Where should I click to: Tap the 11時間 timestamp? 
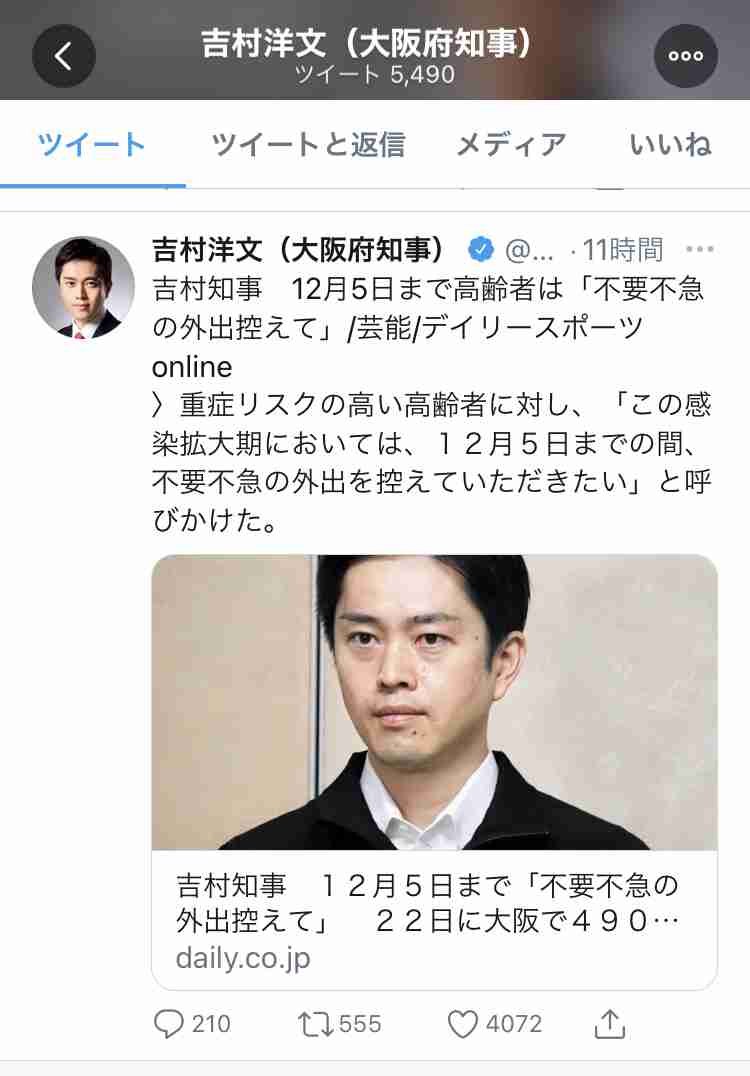(x=622, y=250)
